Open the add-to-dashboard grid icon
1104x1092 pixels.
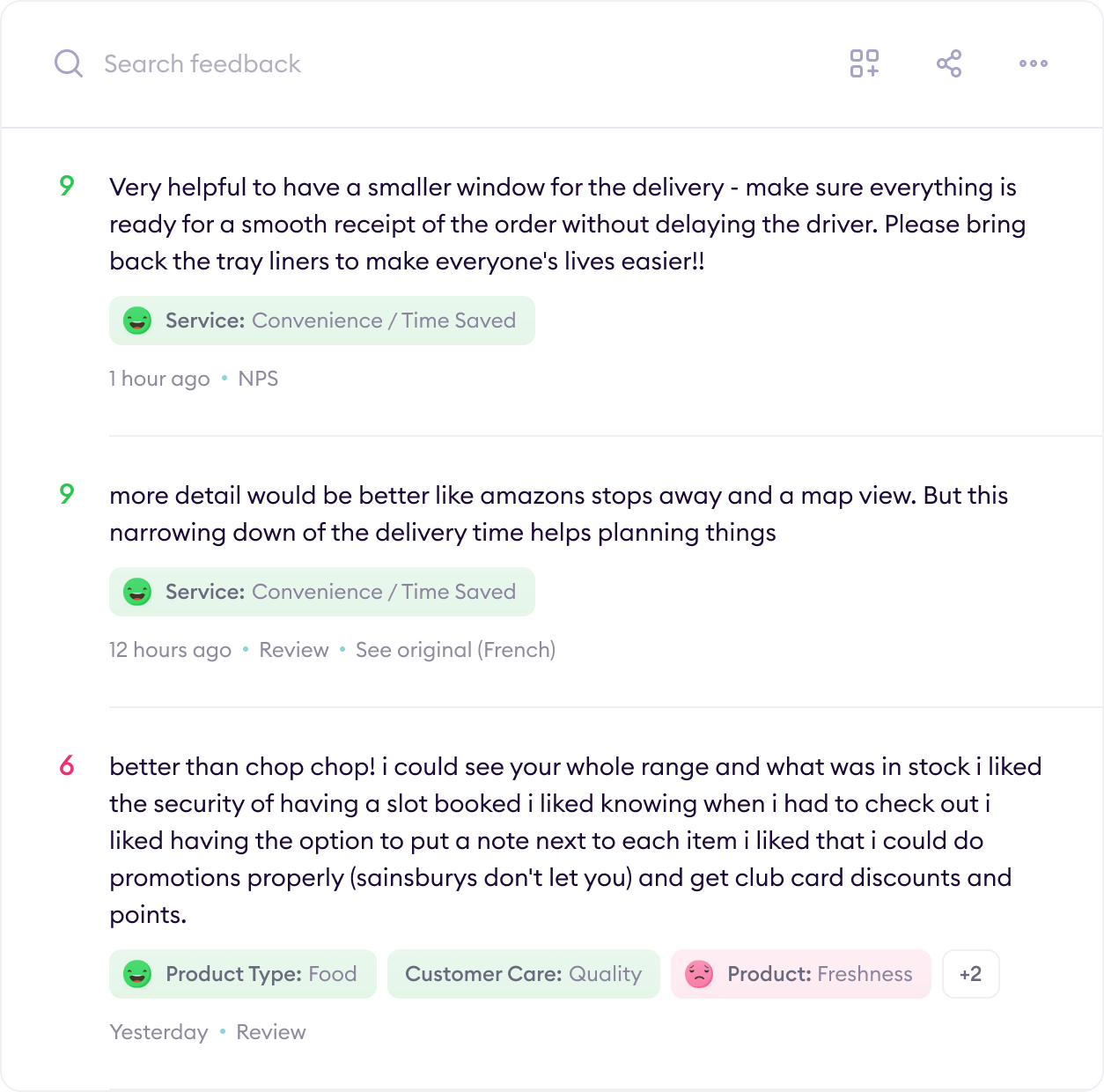coord(865,63)
